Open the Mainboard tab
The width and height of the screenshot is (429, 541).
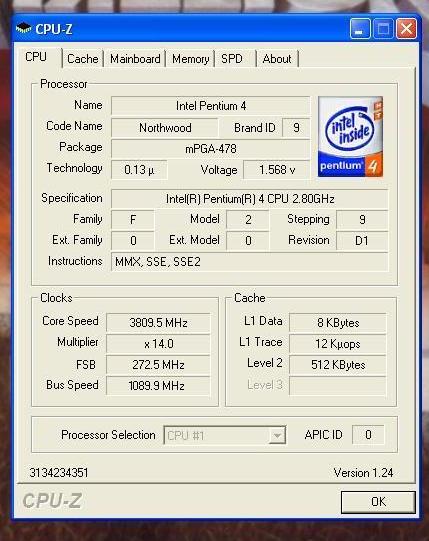coord(135,59)
